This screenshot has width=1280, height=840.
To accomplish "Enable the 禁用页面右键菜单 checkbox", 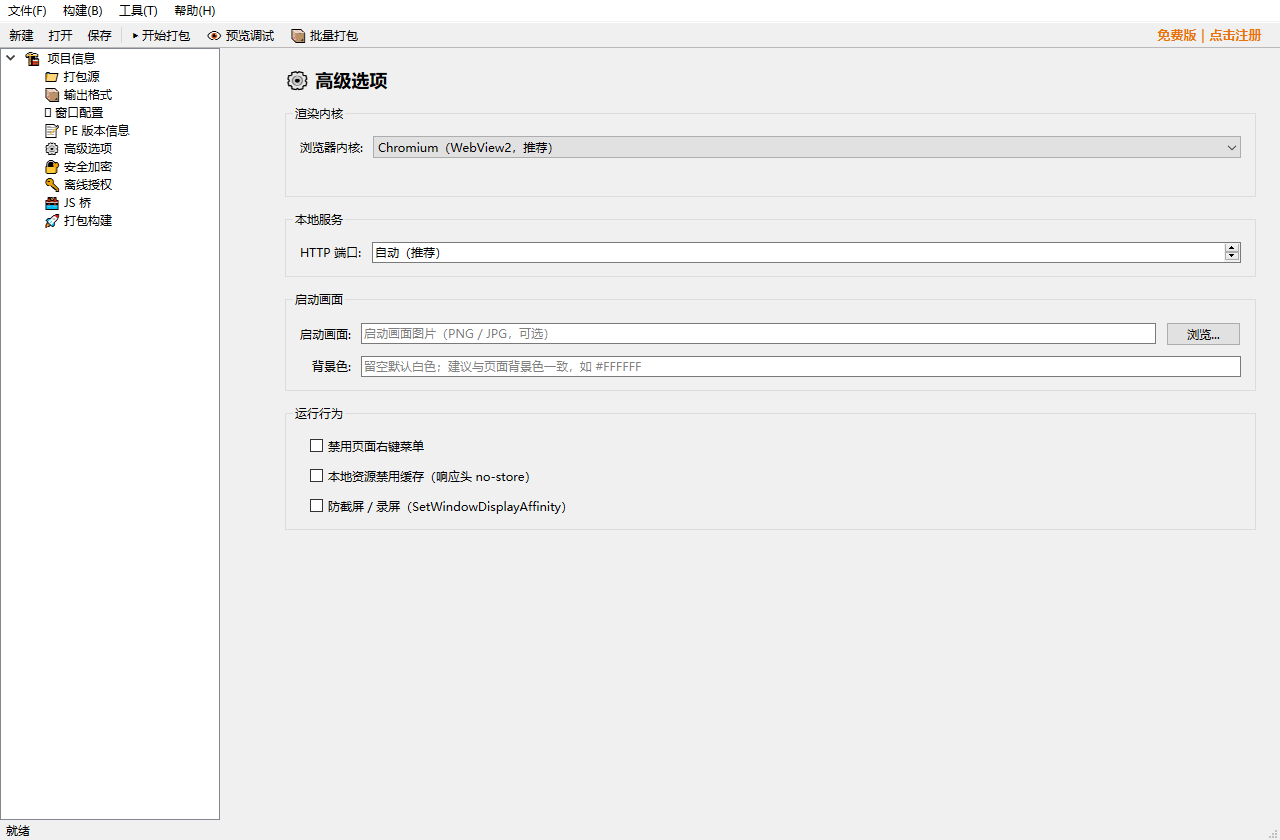I will 316,446.
